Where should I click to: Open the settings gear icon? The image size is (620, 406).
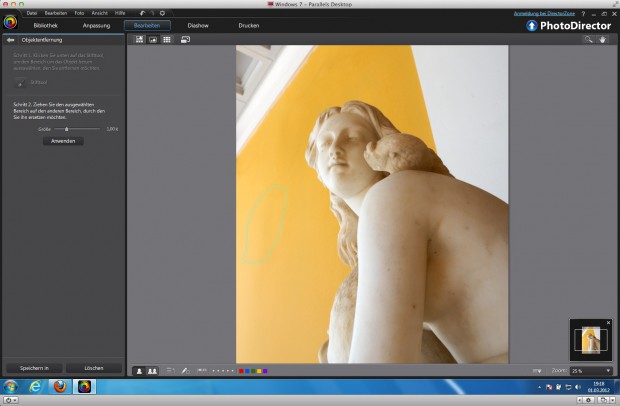(x=162, y=13)
